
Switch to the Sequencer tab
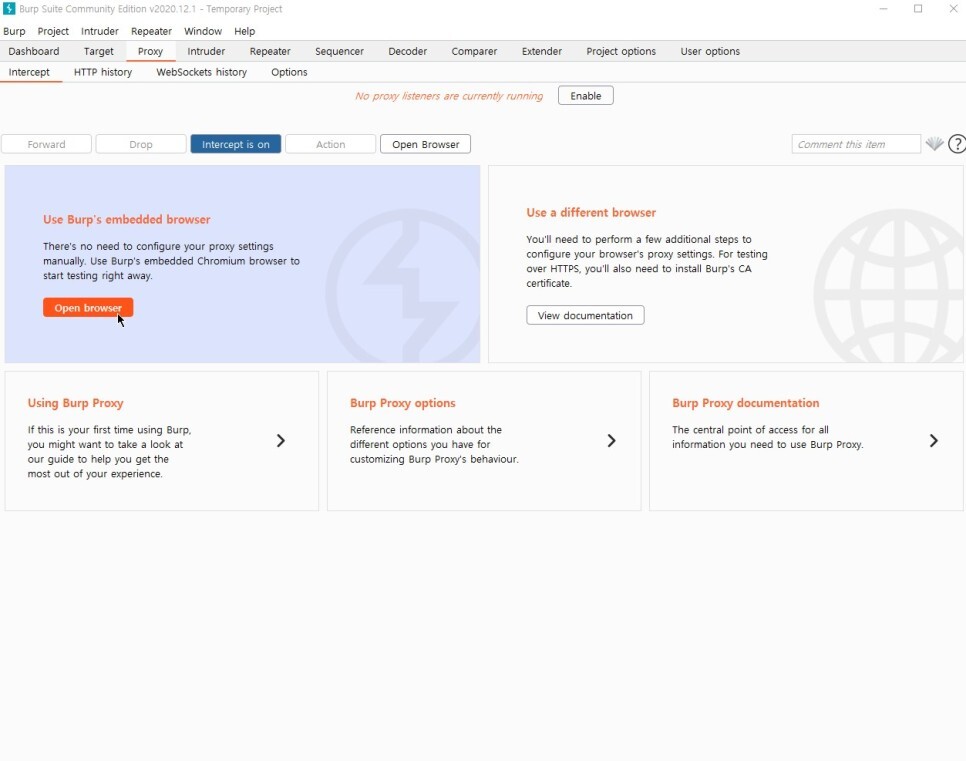click(x=339, y=51)
